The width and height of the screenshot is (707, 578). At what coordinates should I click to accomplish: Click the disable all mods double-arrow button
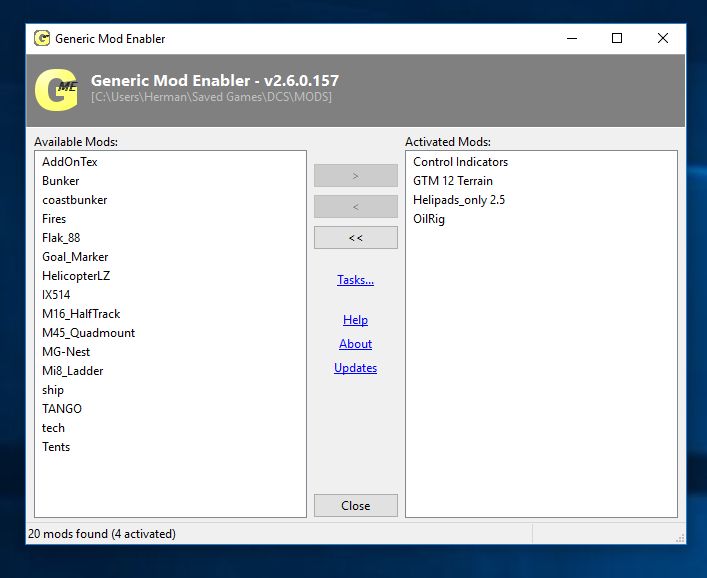click(x=356, y=238)
